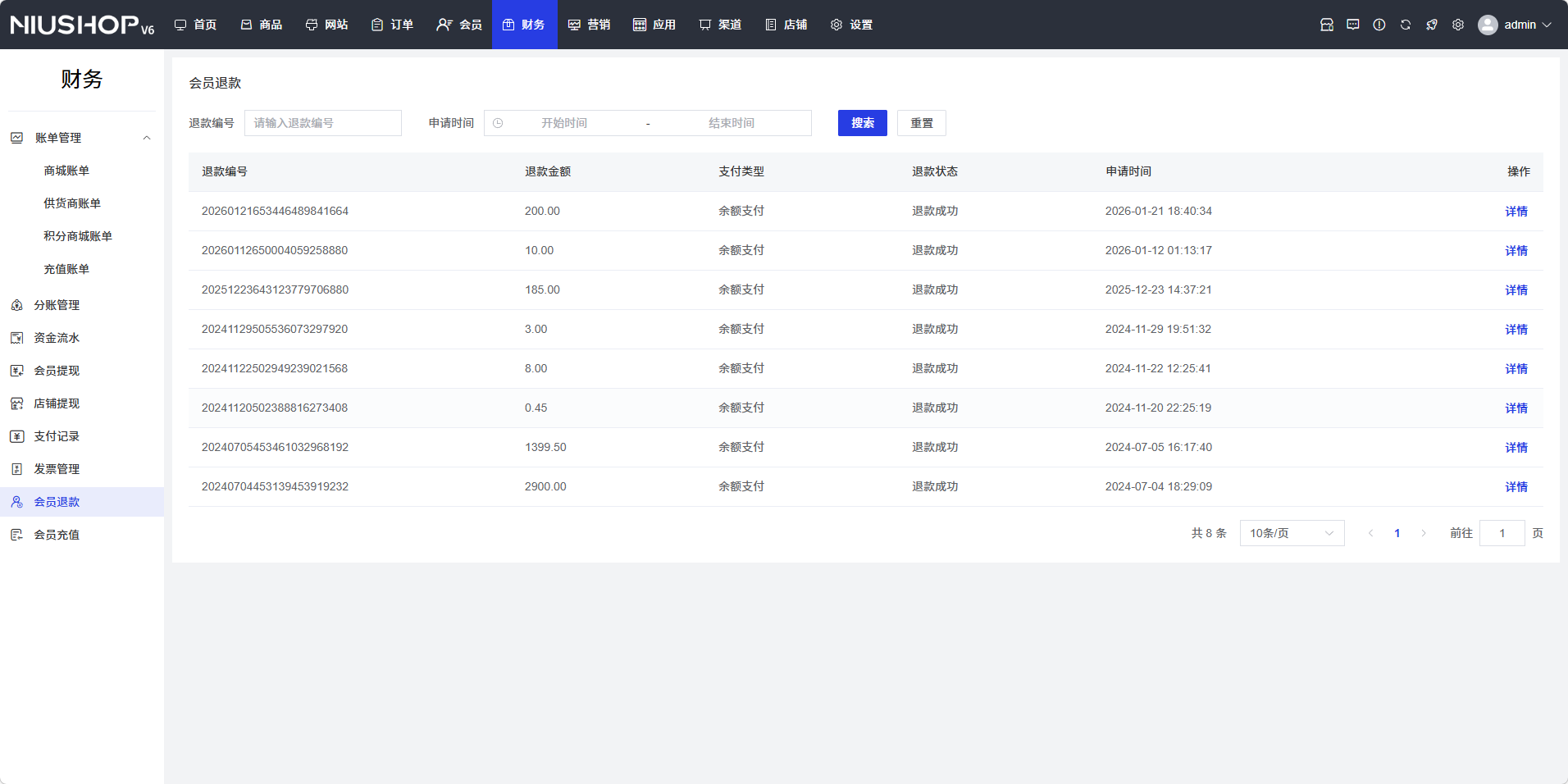Click the storefront icon in top bar
The image size is (1568, 784).
click(1326, 25)
